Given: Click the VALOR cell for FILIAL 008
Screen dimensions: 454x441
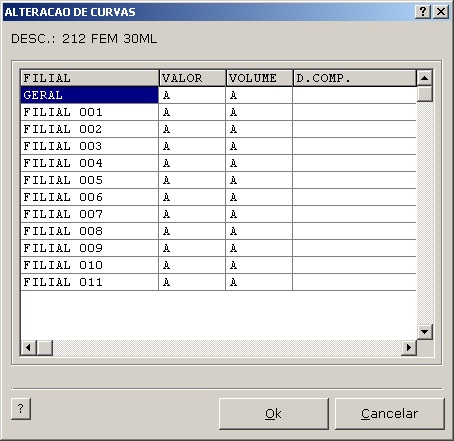Looking at the screenshot, I should click(x=192, y=231).
